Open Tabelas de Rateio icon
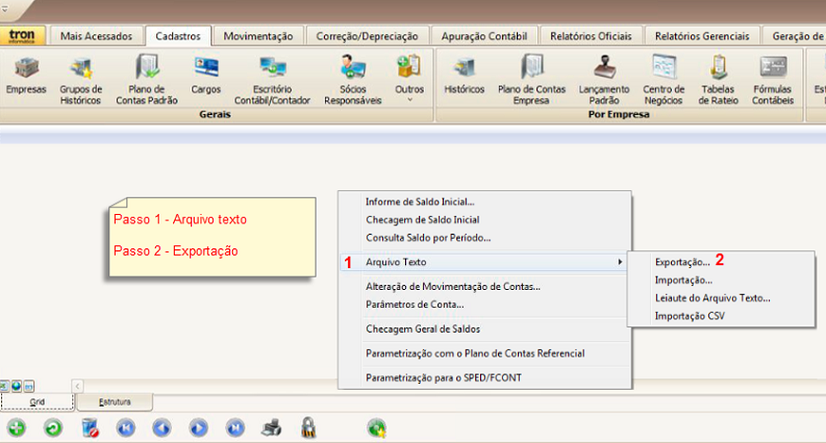Screen dimensions: 826x443 point(718,74)
